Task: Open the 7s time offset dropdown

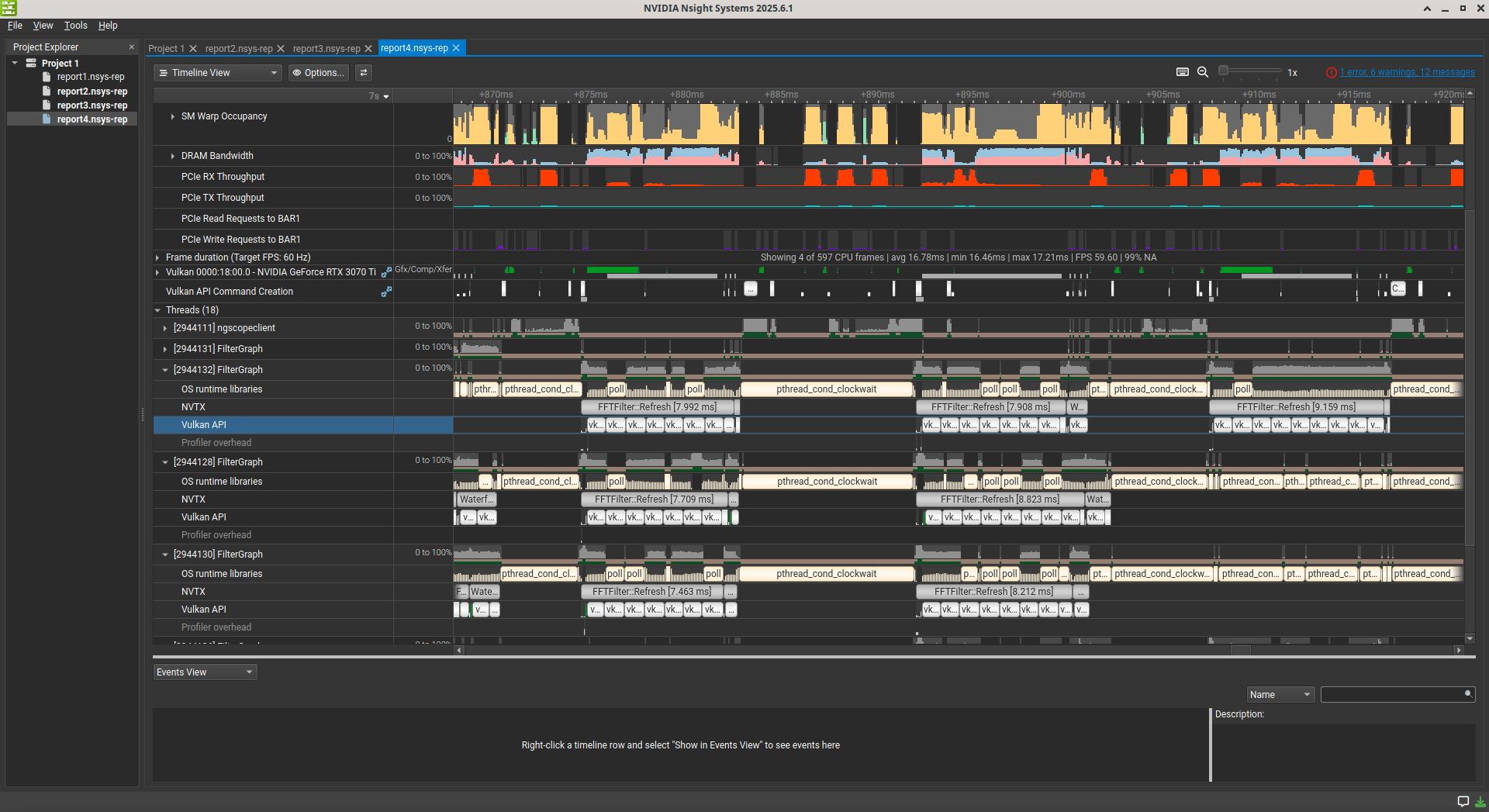Action: 379,96
